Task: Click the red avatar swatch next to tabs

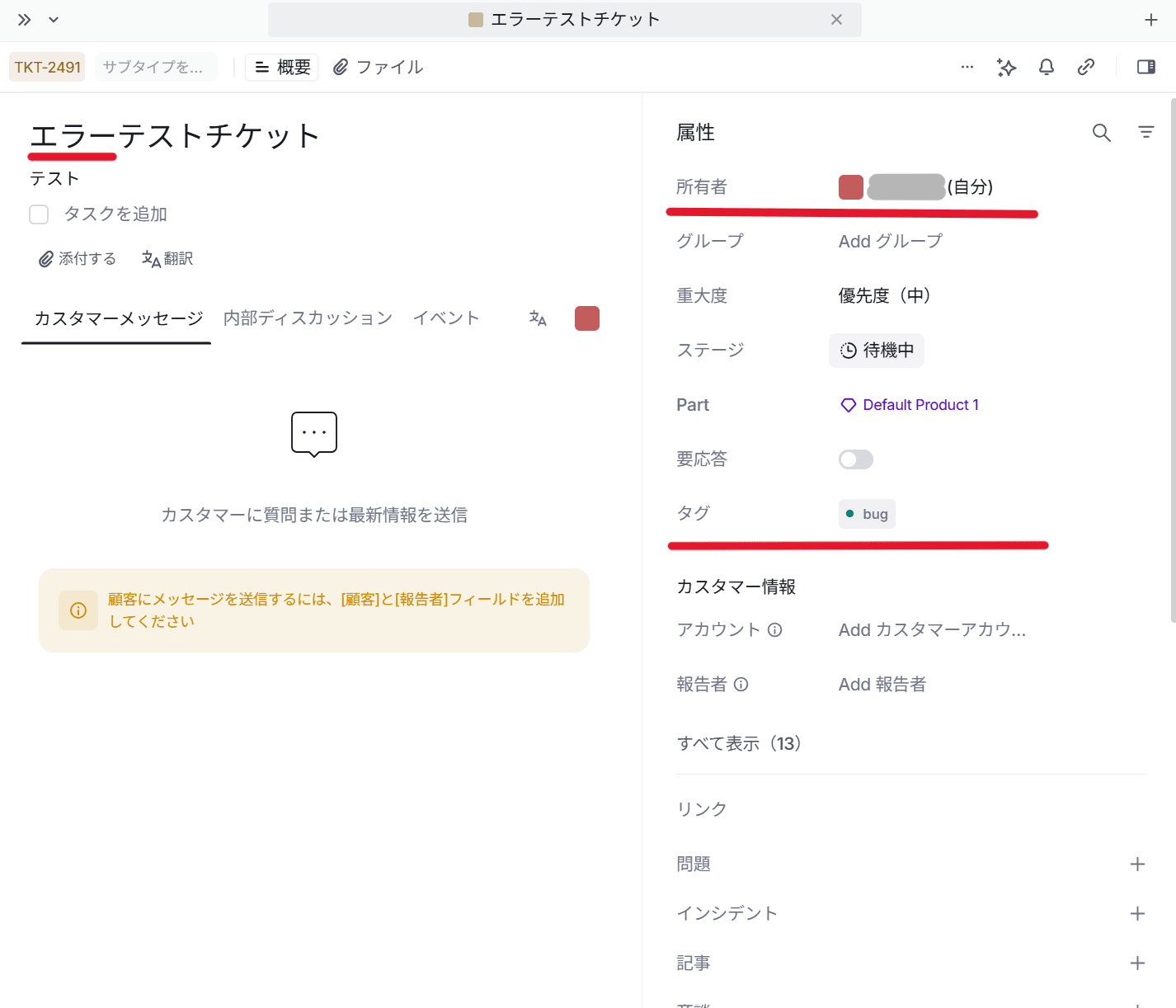Action: pyautogui.click(x=586, y=318)
